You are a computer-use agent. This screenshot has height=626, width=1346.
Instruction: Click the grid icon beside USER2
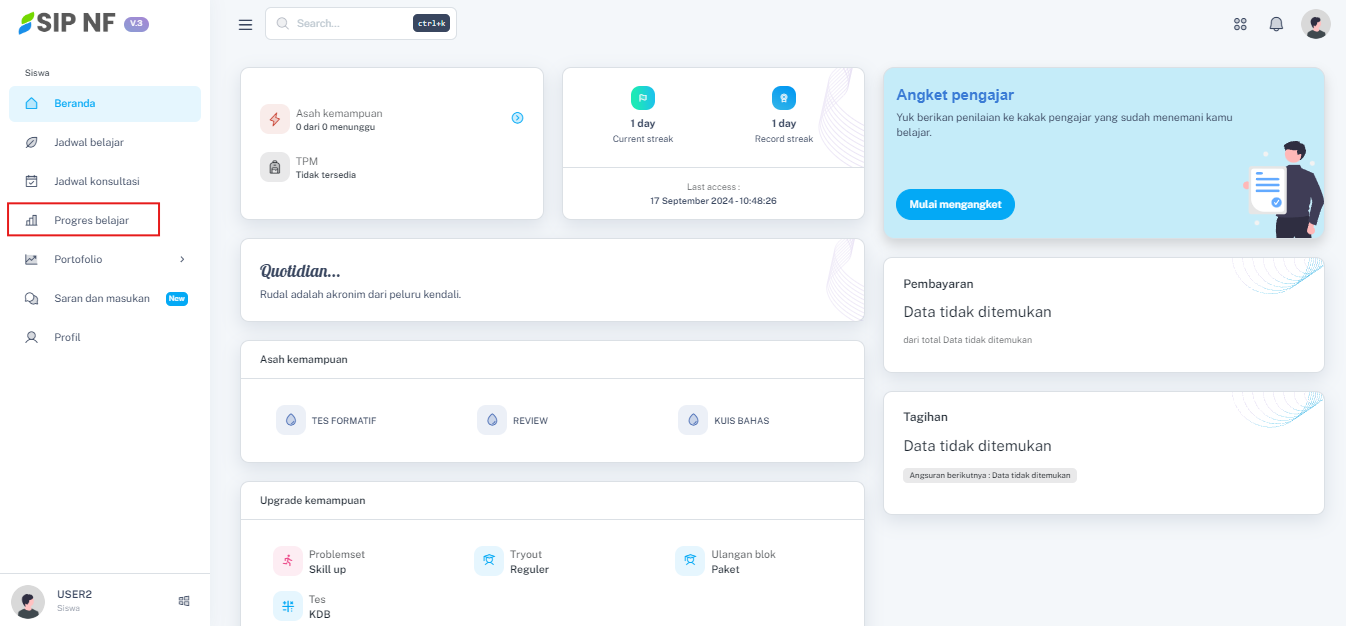[x=184, y=601]
